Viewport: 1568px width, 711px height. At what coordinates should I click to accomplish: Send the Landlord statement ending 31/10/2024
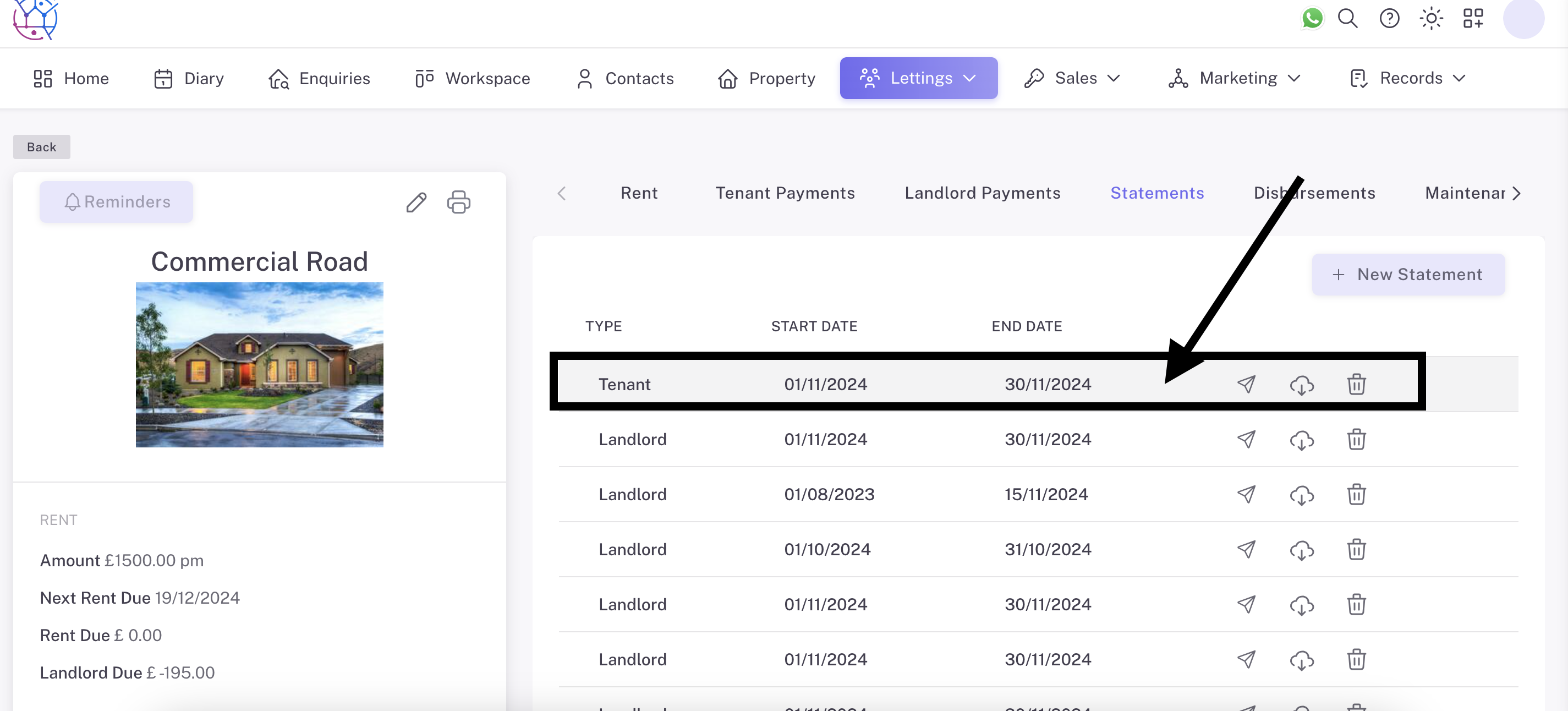click(x=1246, y=549)
